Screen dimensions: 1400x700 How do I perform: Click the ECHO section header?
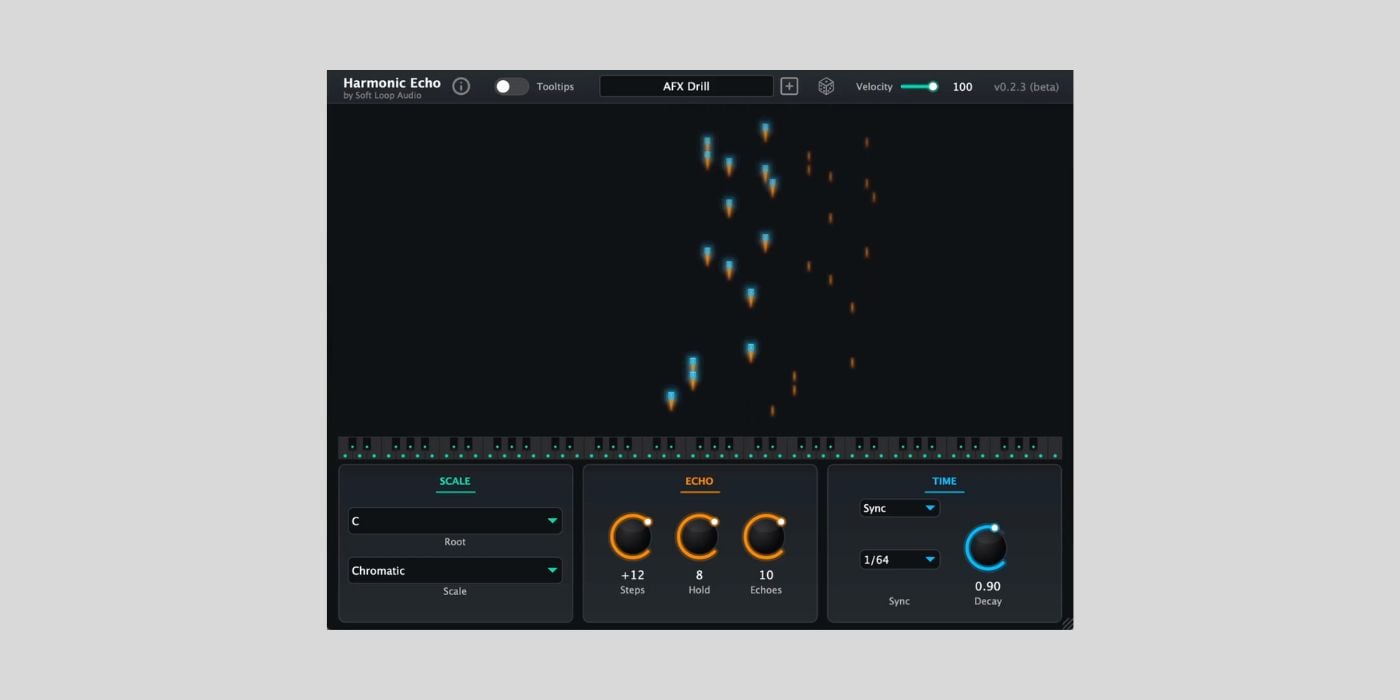(x=699, y=481)
